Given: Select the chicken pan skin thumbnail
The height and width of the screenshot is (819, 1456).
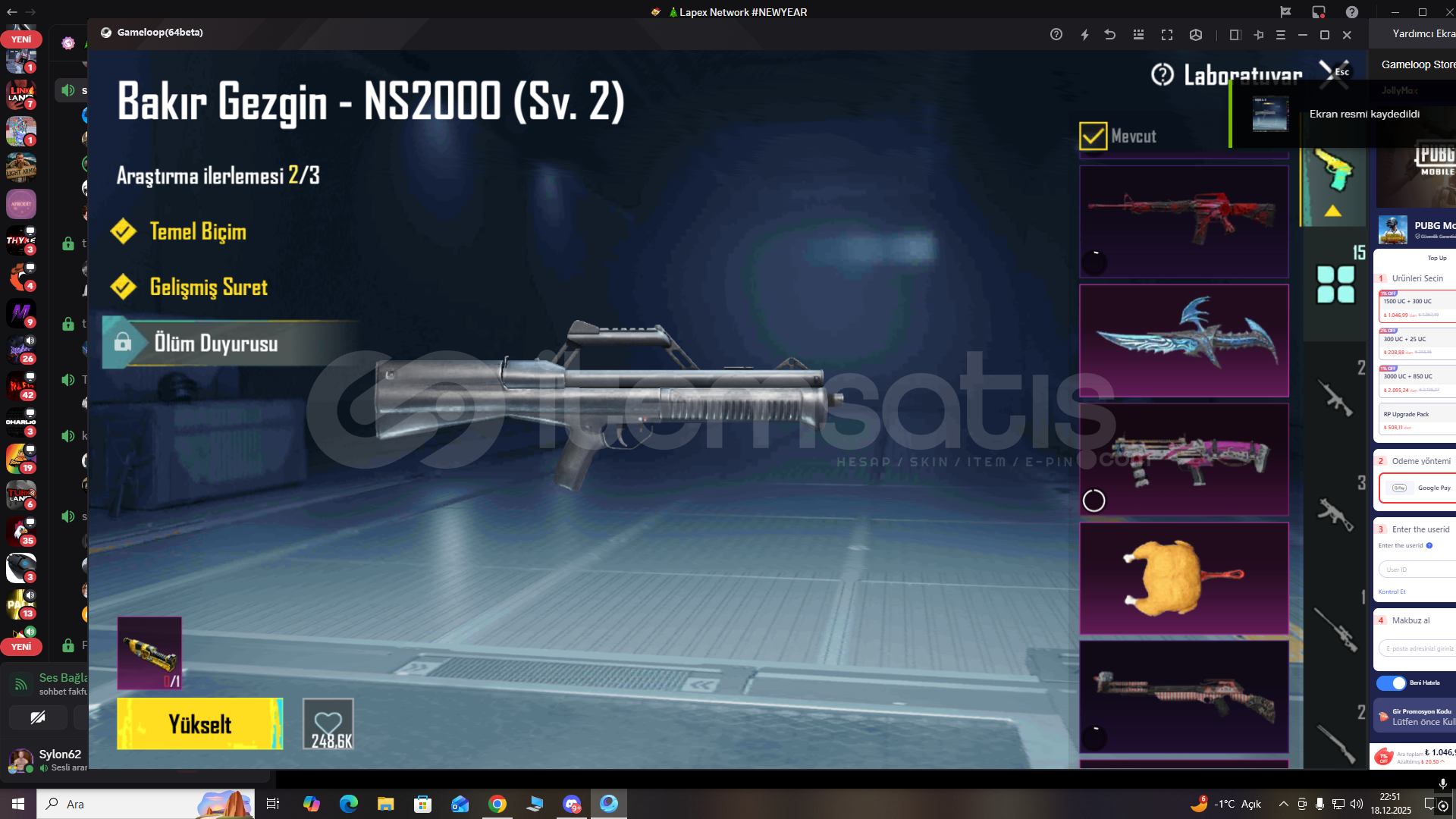Looking at the screenshot, I should [x=1183, y=578].
